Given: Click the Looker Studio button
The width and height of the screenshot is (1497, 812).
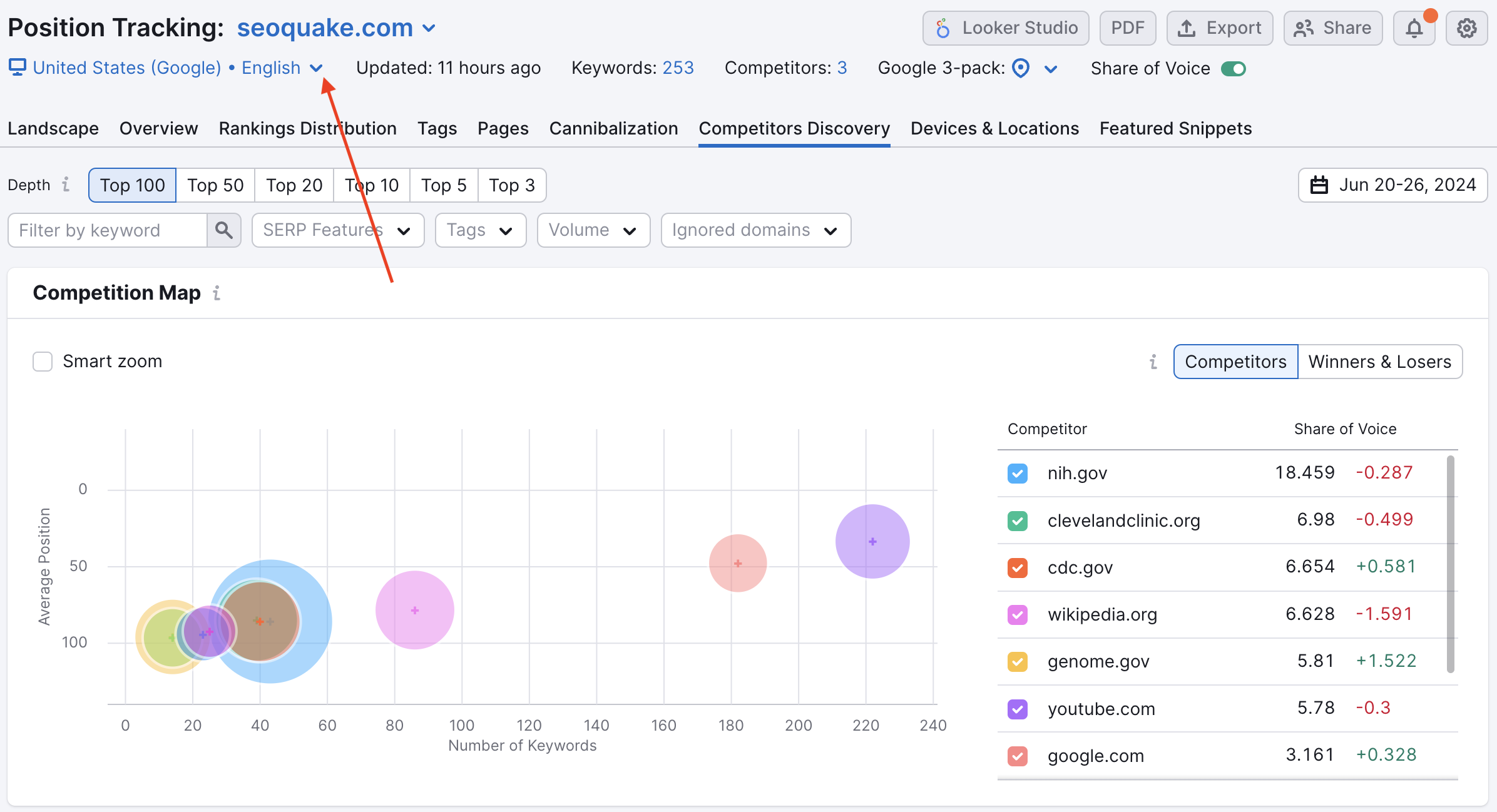Looking at the screenshot, I should click(x=1006, y=28).
